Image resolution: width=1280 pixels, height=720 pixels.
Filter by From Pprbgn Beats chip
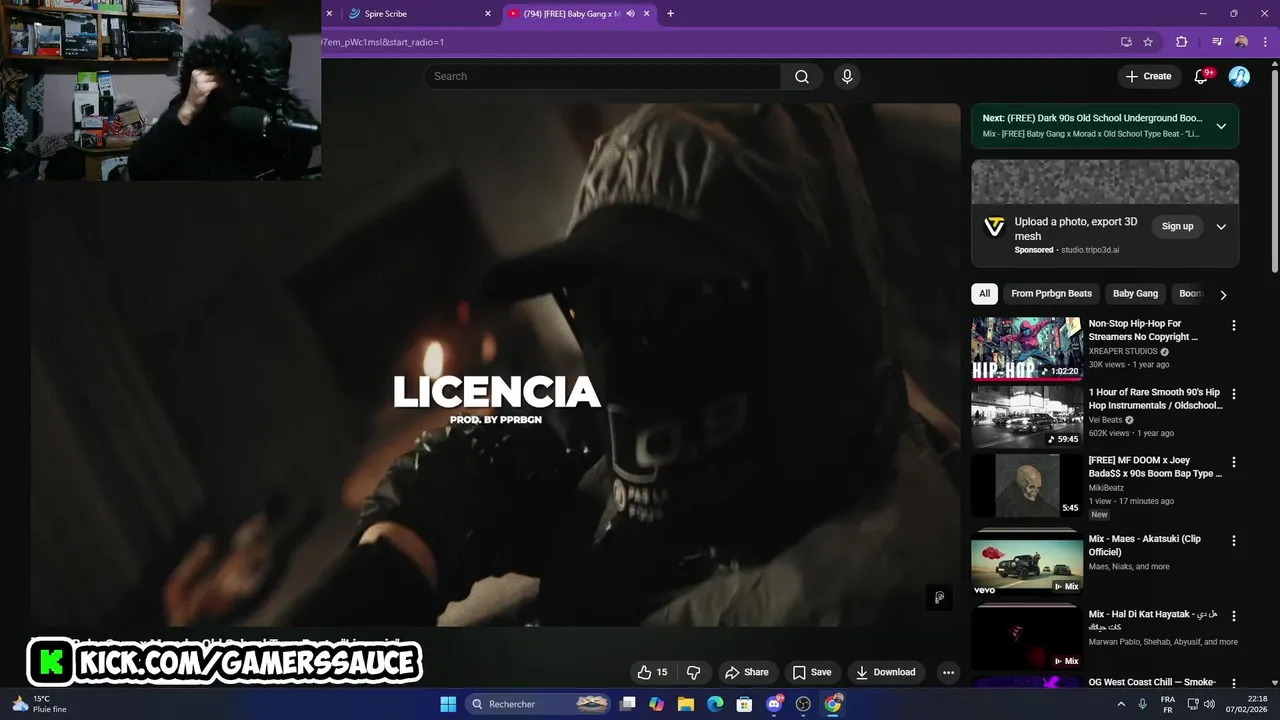1052,294
